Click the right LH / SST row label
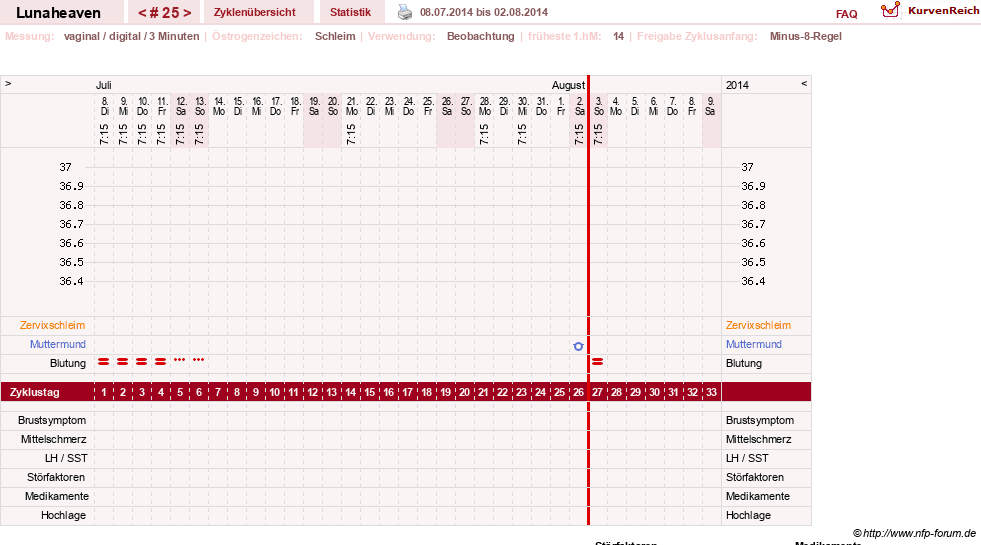This screenshot has width=981, height=545. pyautogui.click(x=747, y=458)
